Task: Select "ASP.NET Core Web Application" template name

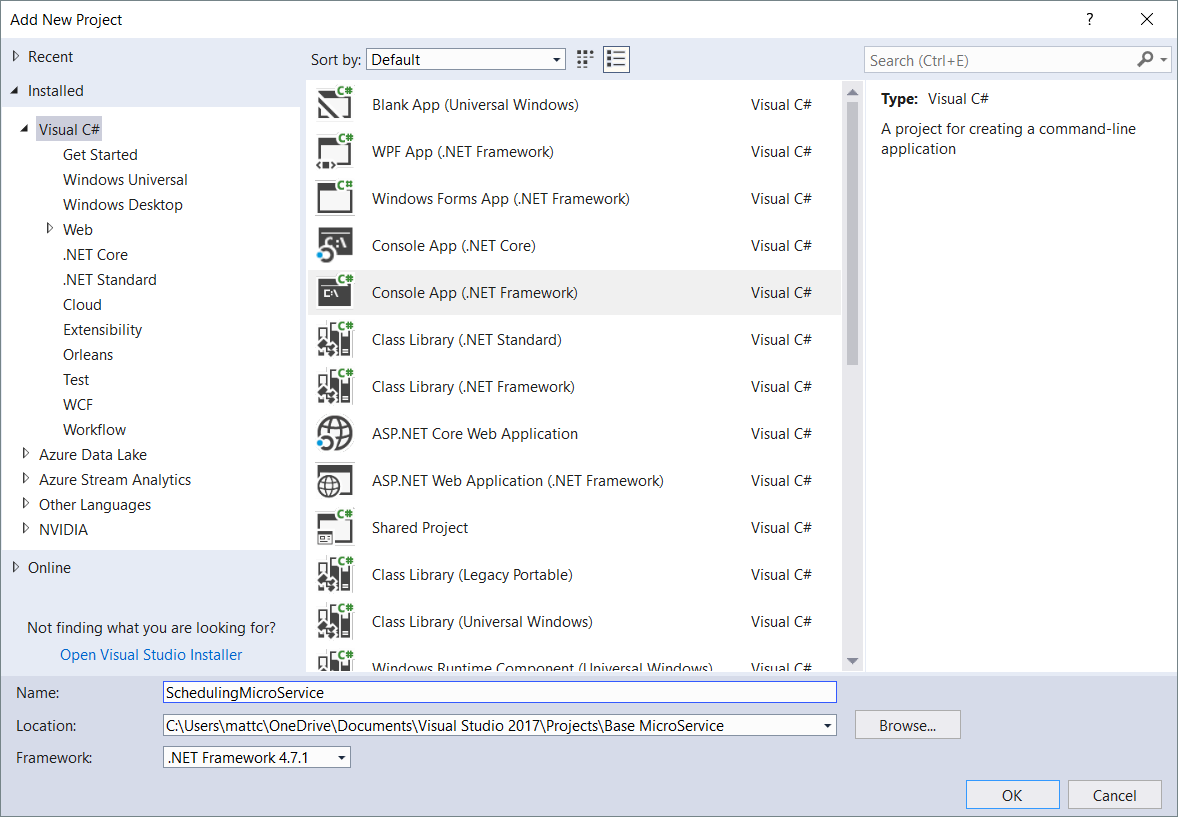Action: [475, 434]
